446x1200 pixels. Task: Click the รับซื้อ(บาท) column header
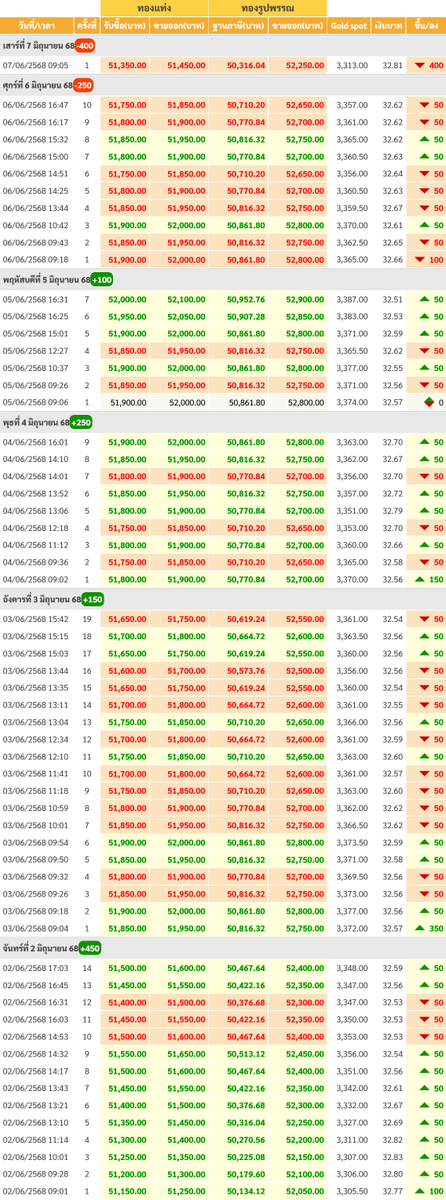125,25
